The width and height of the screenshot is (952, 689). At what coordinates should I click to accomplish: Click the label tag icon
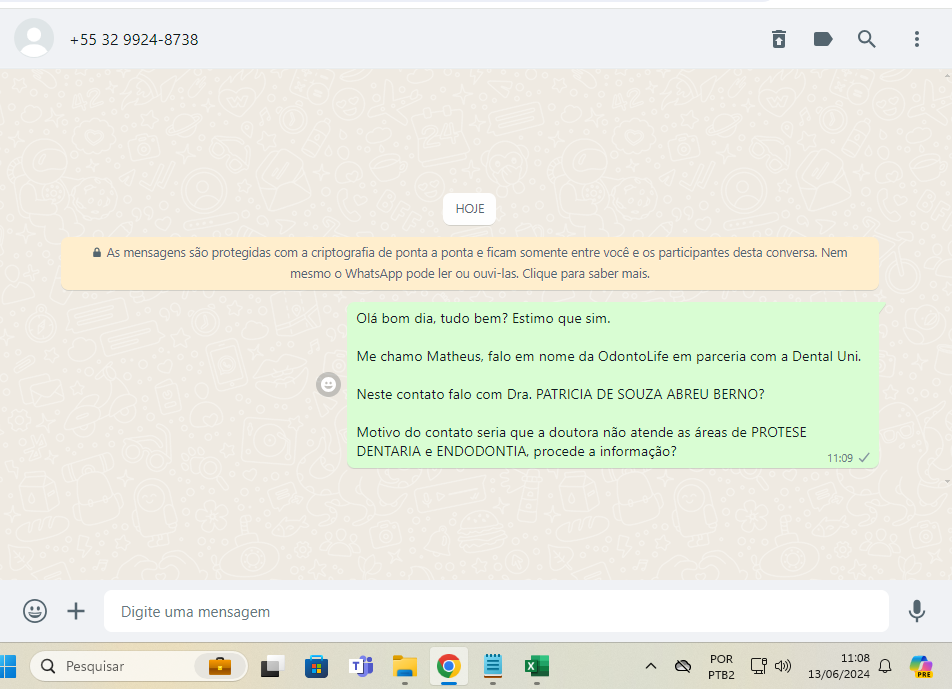point(823,39)
